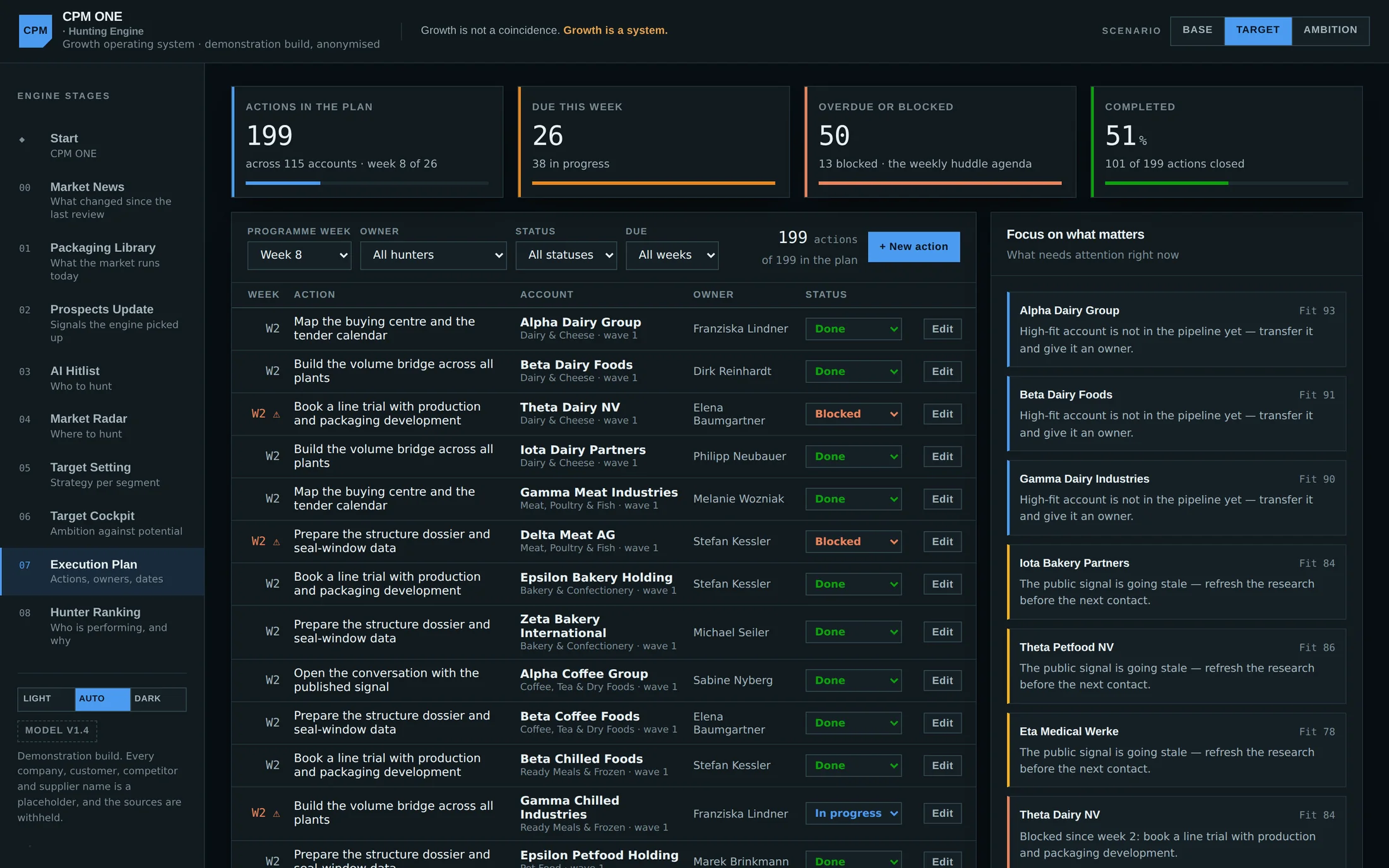Click owner name Melanie Wozniak

[738, 499]
